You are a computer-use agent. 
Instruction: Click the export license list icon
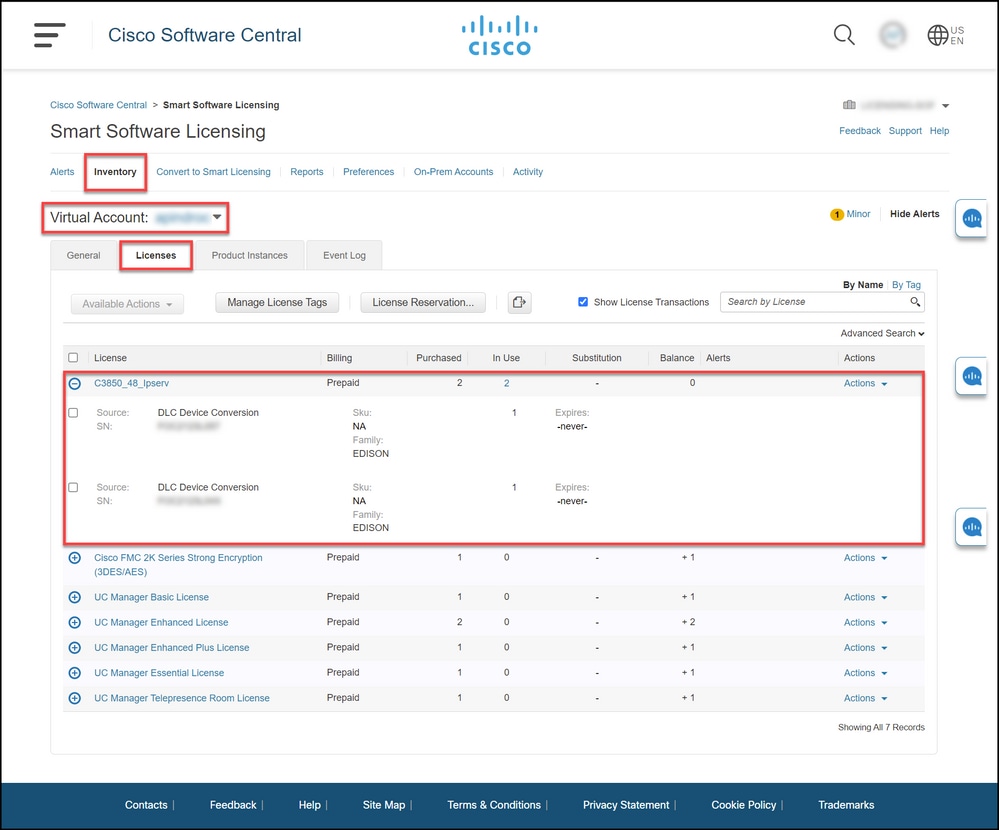[x=519, y=303]
